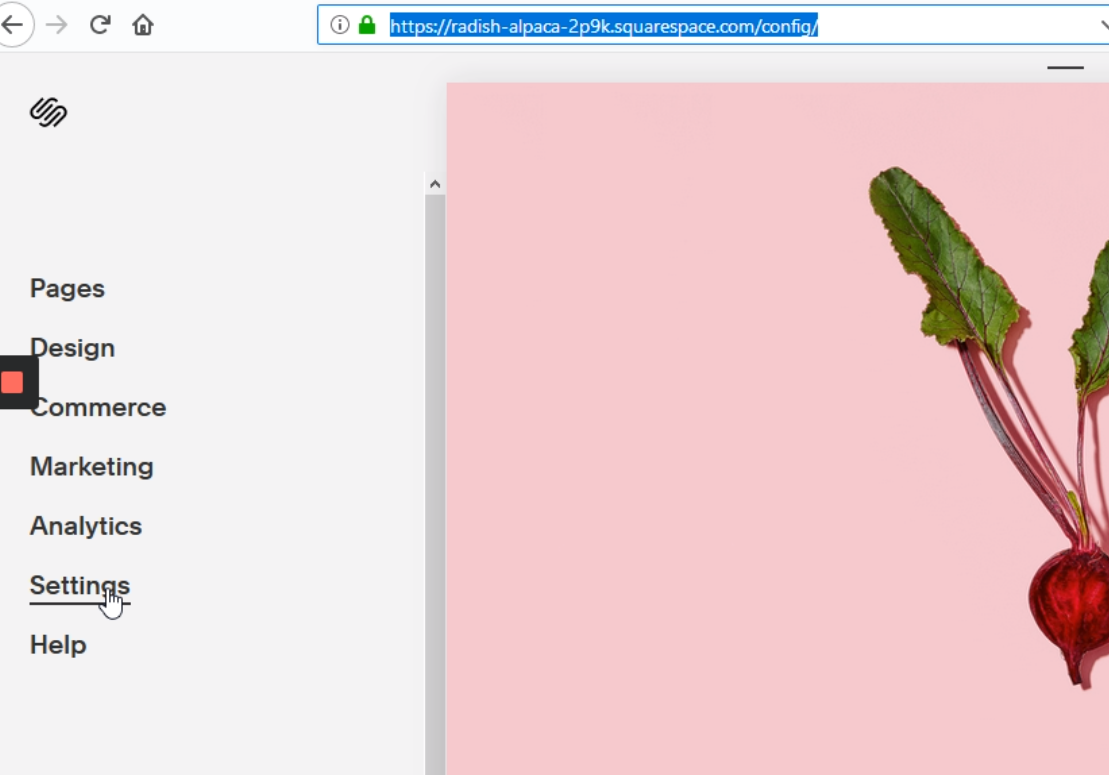
Task: Open the Marketing menu
Action: pyautogui.click(x=91, y=467)
